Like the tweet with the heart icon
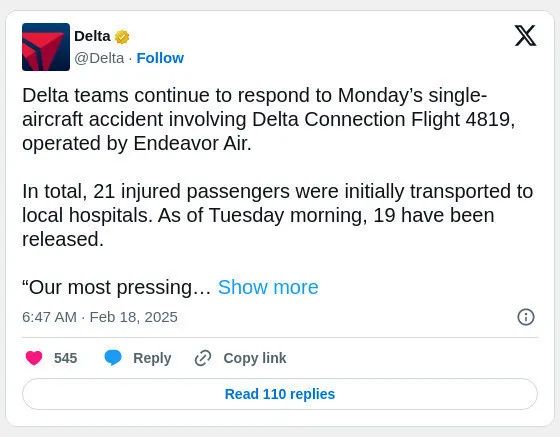The height and width of the screenshot is (437, 560). (34, 358)
